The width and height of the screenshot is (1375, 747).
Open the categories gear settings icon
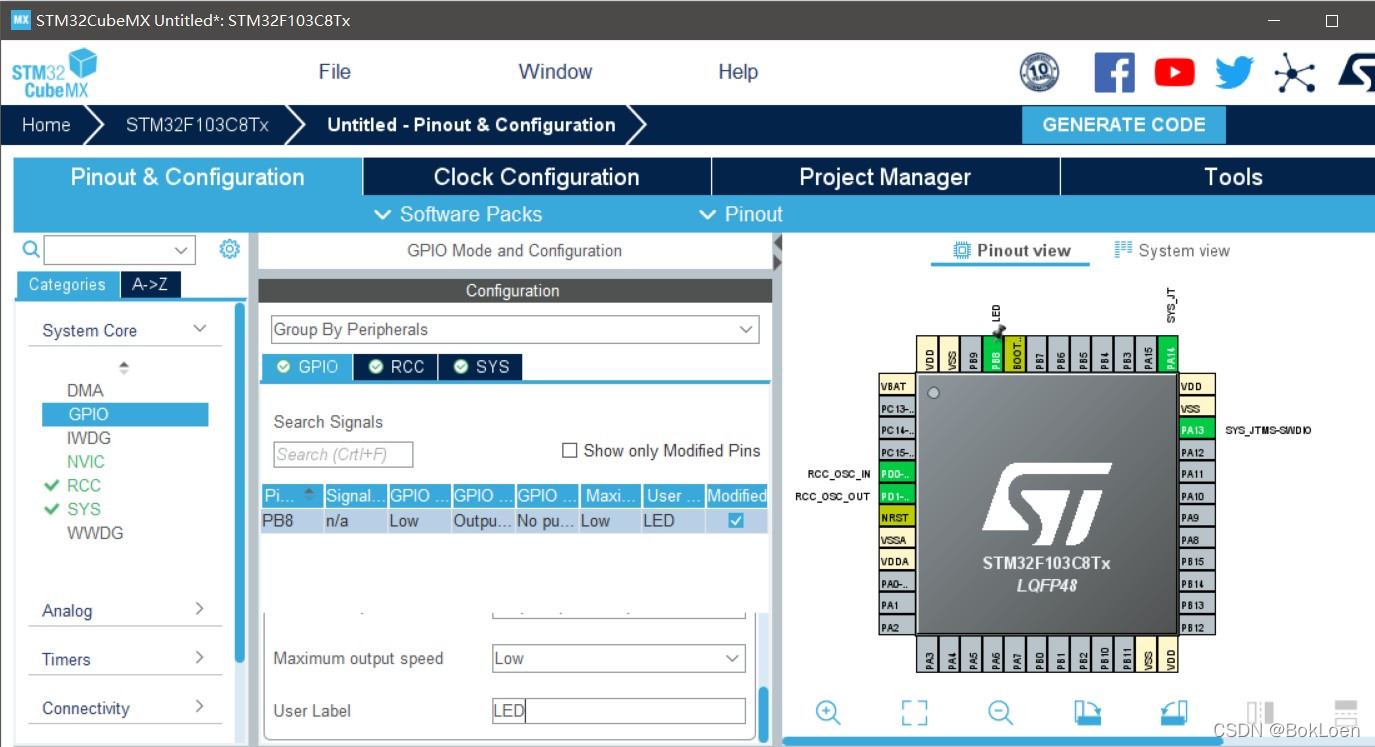(x=229, y=249)
